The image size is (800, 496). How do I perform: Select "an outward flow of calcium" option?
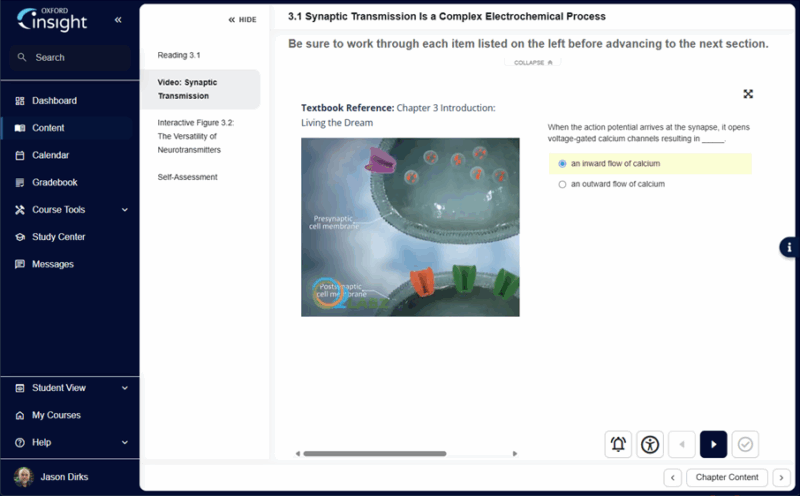click(563, 184)
